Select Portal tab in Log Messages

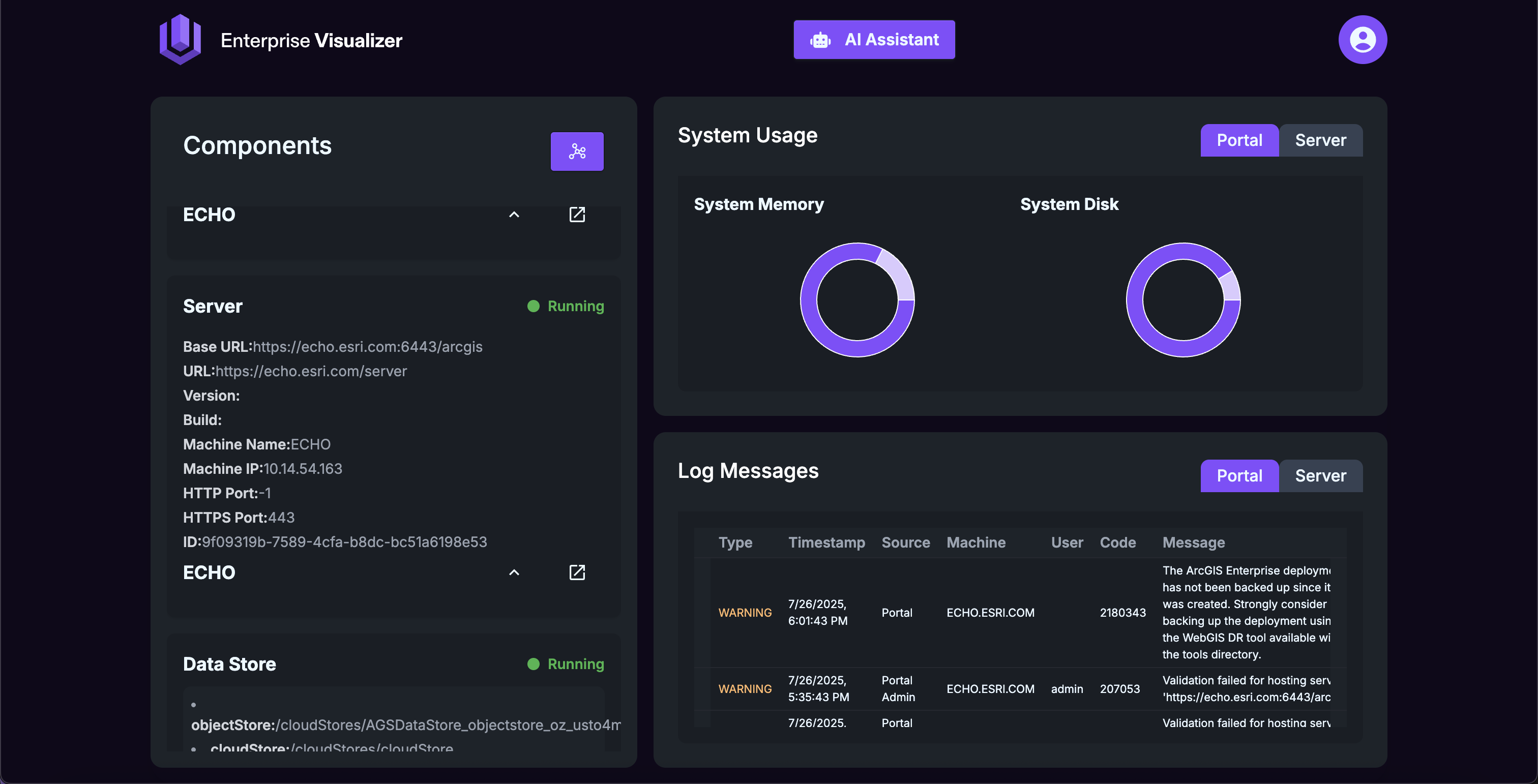click(x=1239, y=475)
